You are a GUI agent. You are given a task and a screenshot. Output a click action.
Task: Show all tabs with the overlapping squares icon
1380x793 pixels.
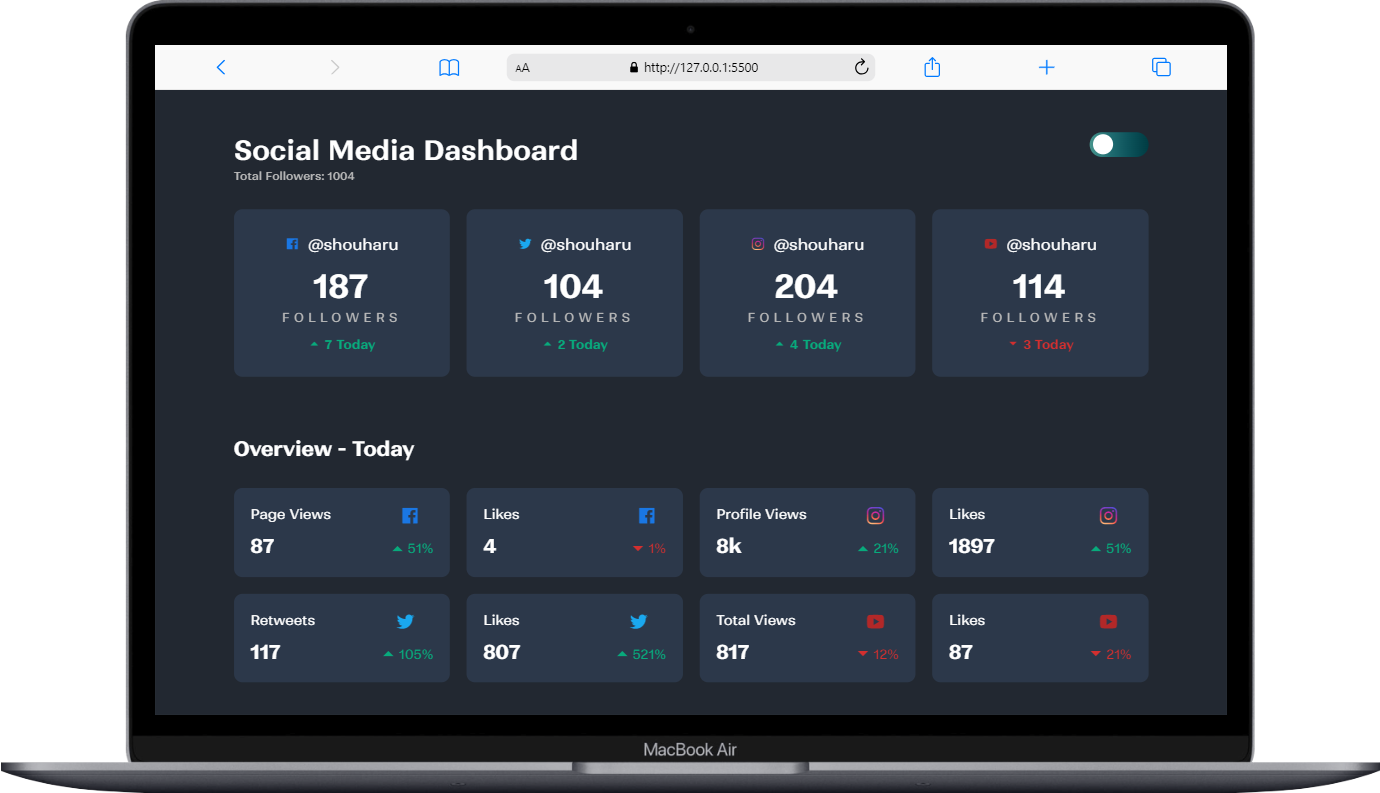pos(1161,67)
